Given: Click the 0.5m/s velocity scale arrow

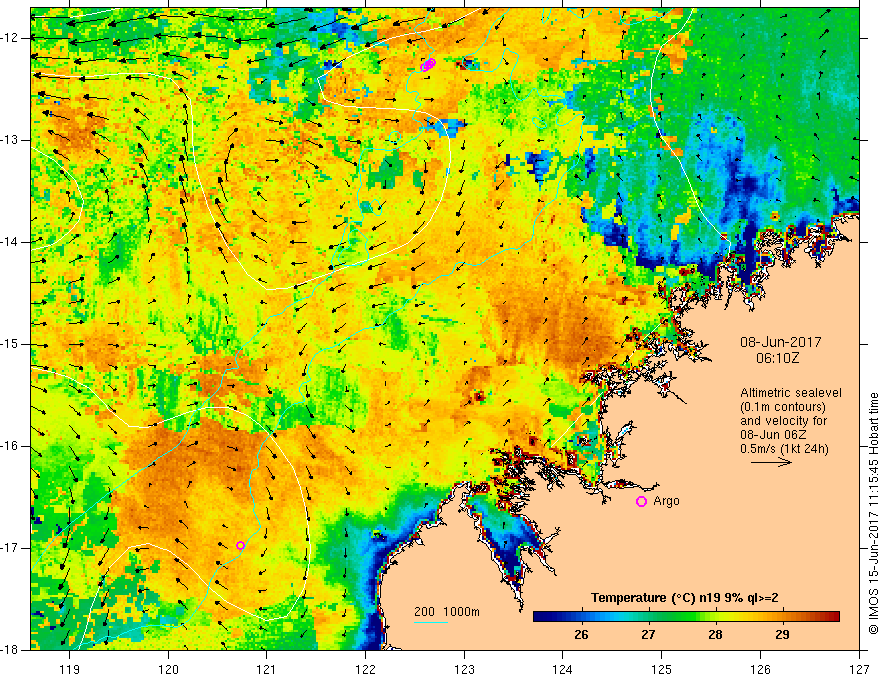Looking at the screenshot, I should coord(771,462).
